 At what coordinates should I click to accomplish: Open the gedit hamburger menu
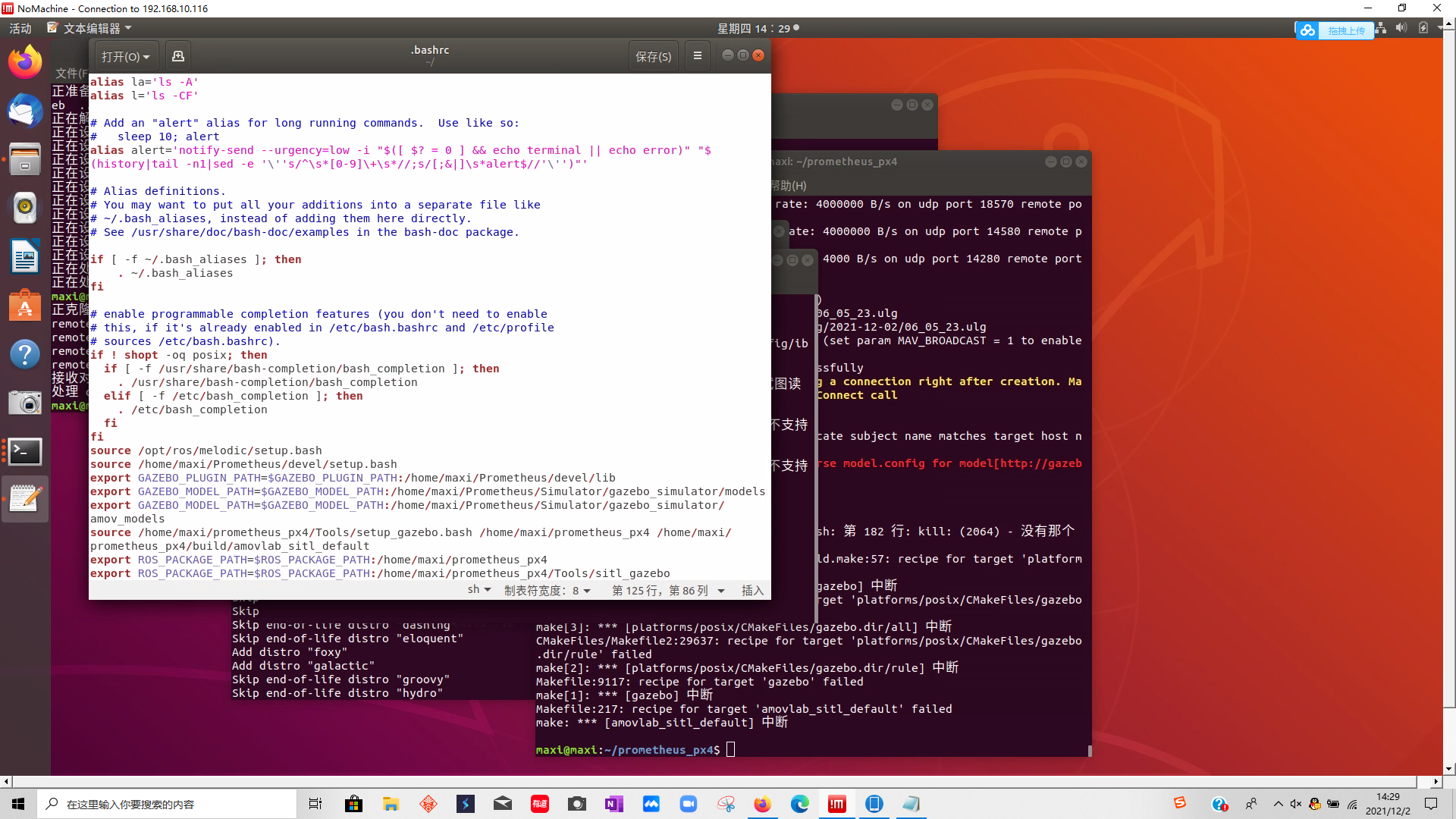click(698, 56)
